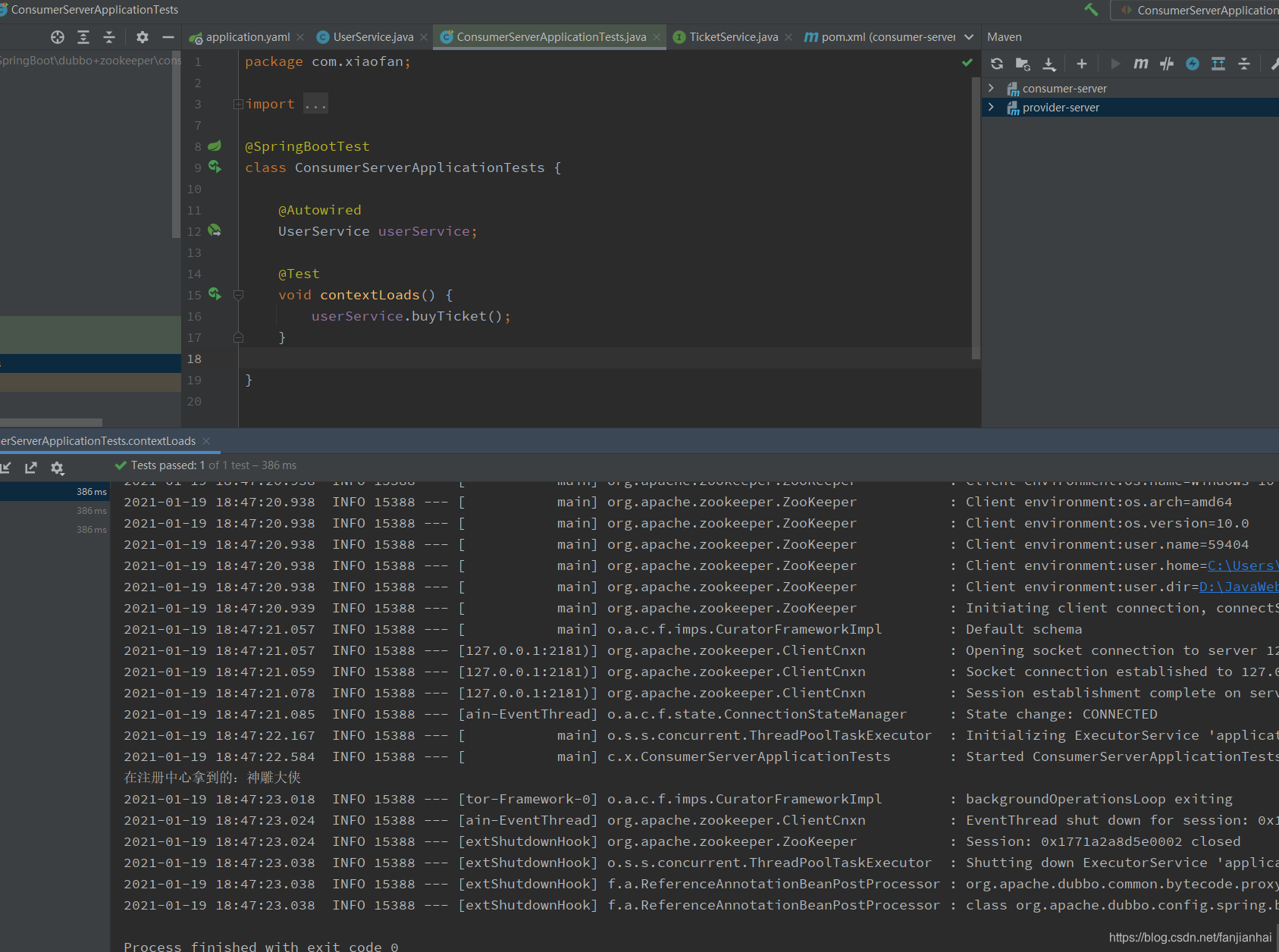
Task: Switch to the UserService.java tab
Action: pos(373,37)
